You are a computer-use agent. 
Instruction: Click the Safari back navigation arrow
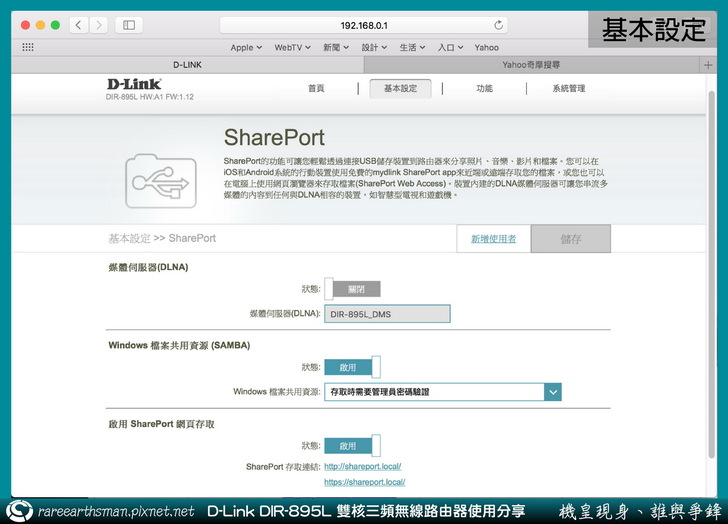coord(77,24)
